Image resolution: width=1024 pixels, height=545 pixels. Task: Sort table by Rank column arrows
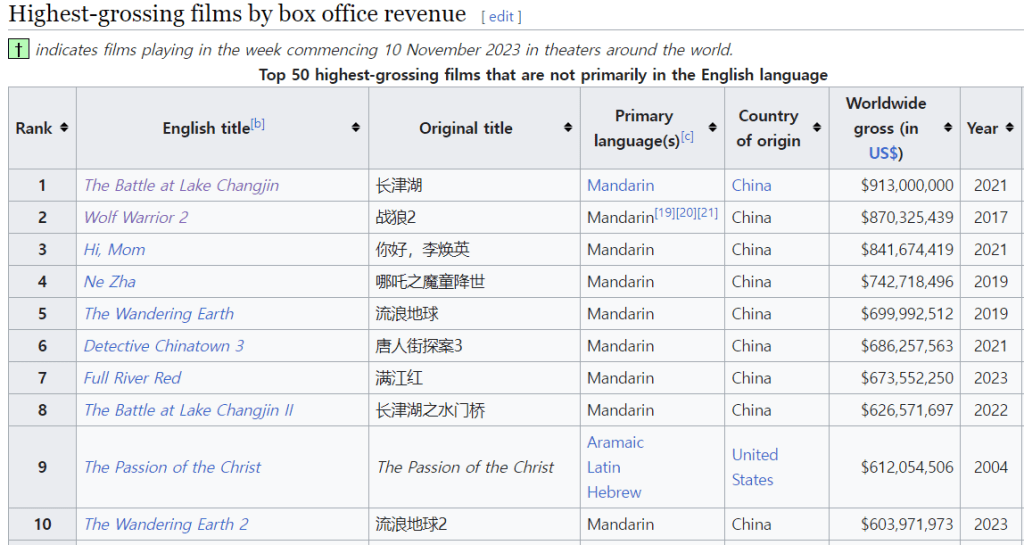pyautogui.click(x=65, y=128)
